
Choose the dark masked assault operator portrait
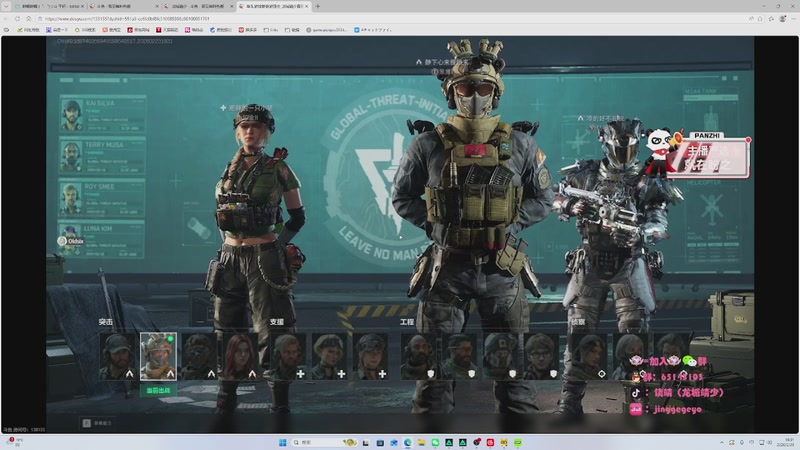click(199, 356)
